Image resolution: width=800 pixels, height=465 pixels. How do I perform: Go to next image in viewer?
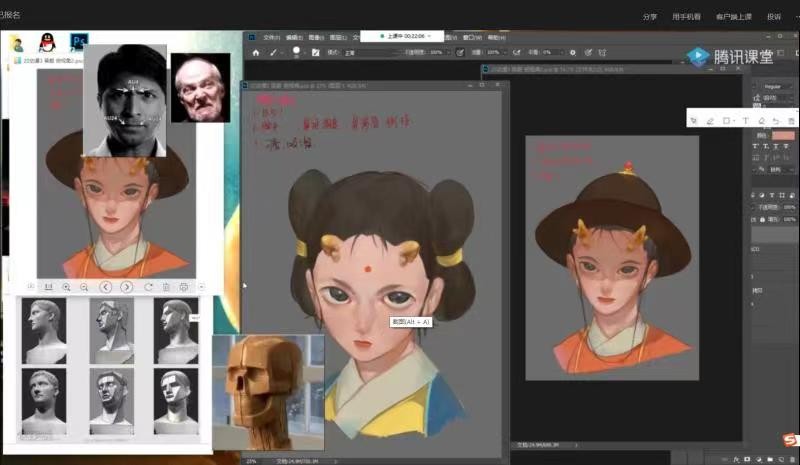point(127,287)
